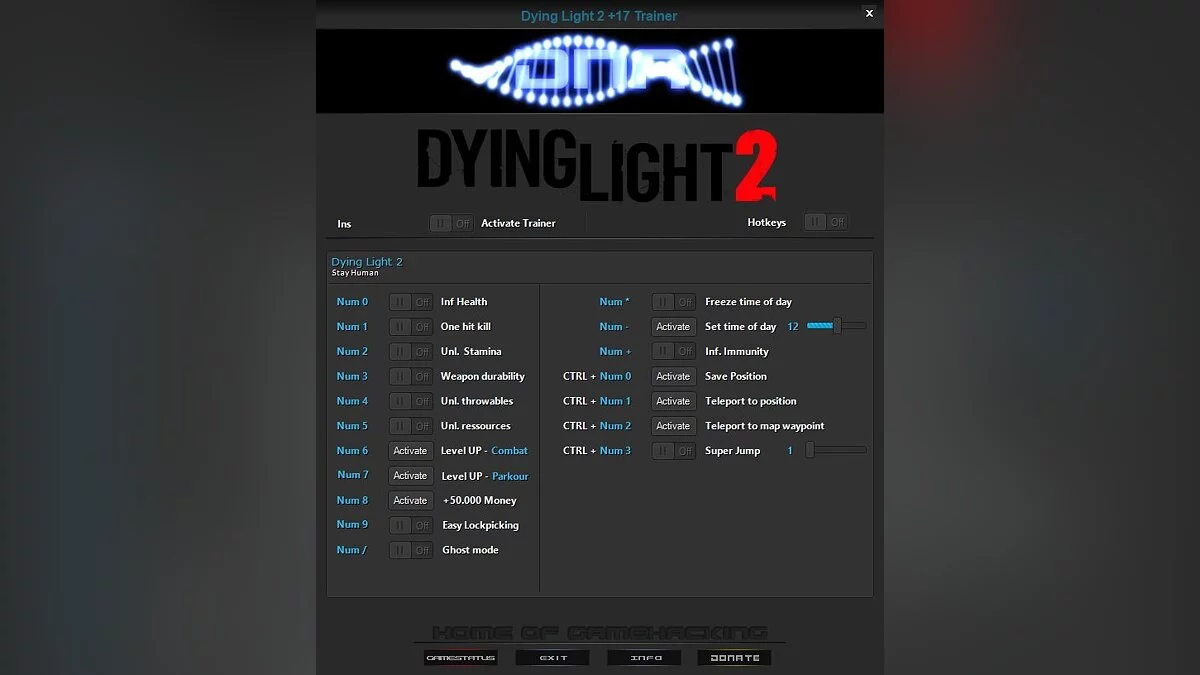Enable Unl. ressources cheat

410,425
